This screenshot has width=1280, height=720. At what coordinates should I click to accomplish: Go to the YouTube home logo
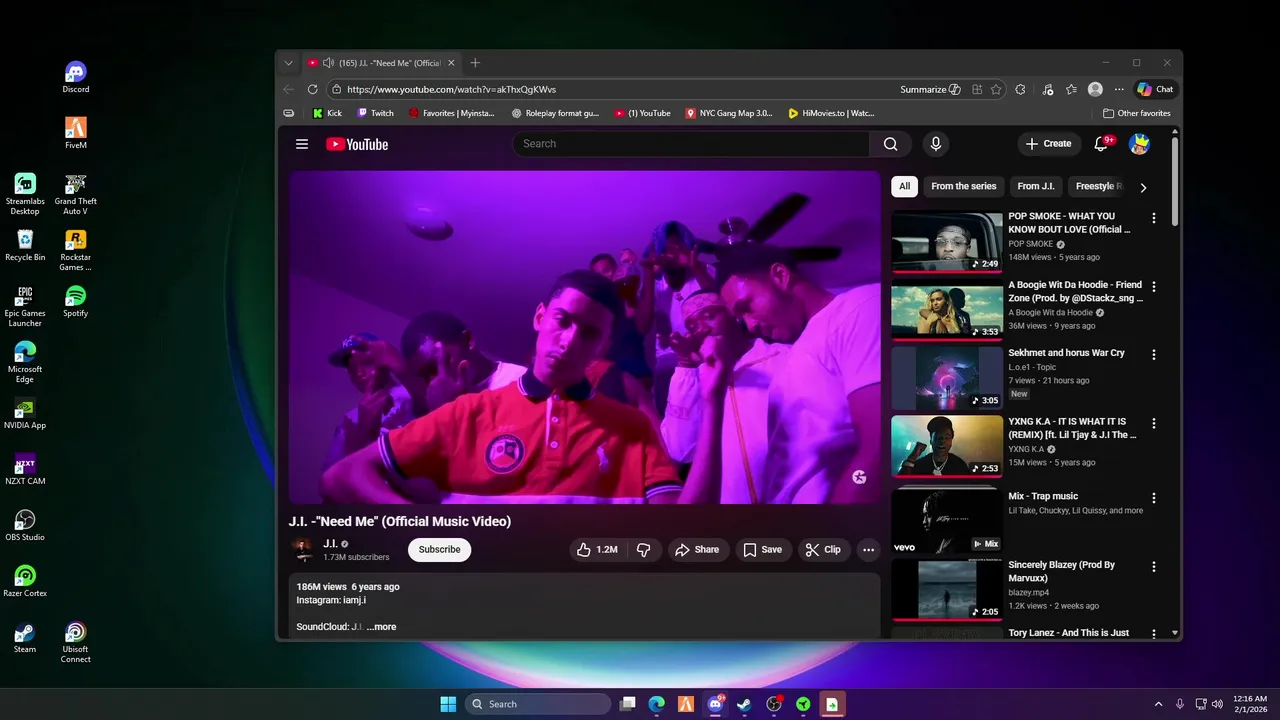[357, 144]
